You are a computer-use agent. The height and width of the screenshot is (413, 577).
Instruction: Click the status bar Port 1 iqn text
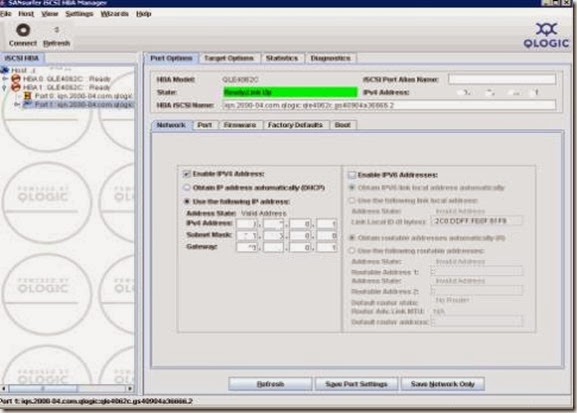96,401
